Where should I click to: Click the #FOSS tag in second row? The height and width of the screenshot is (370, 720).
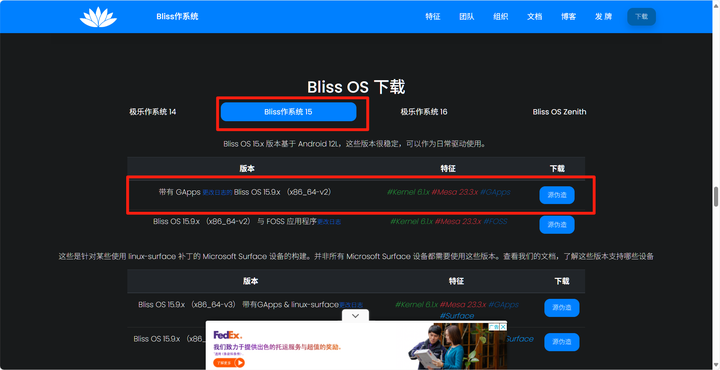(495, 221)
